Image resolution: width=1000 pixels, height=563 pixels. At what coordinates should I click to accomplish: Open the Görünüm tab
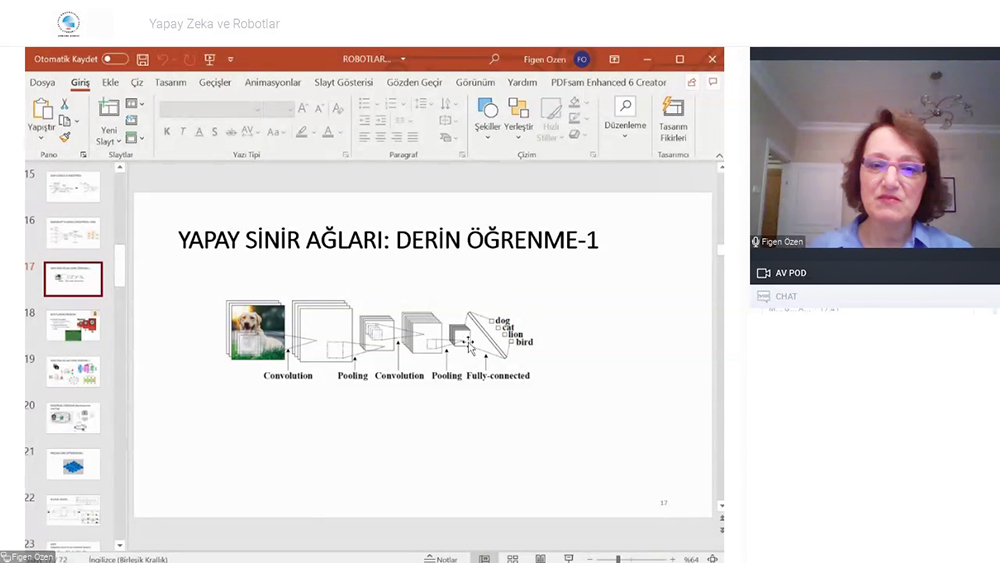tap(475, 82)
